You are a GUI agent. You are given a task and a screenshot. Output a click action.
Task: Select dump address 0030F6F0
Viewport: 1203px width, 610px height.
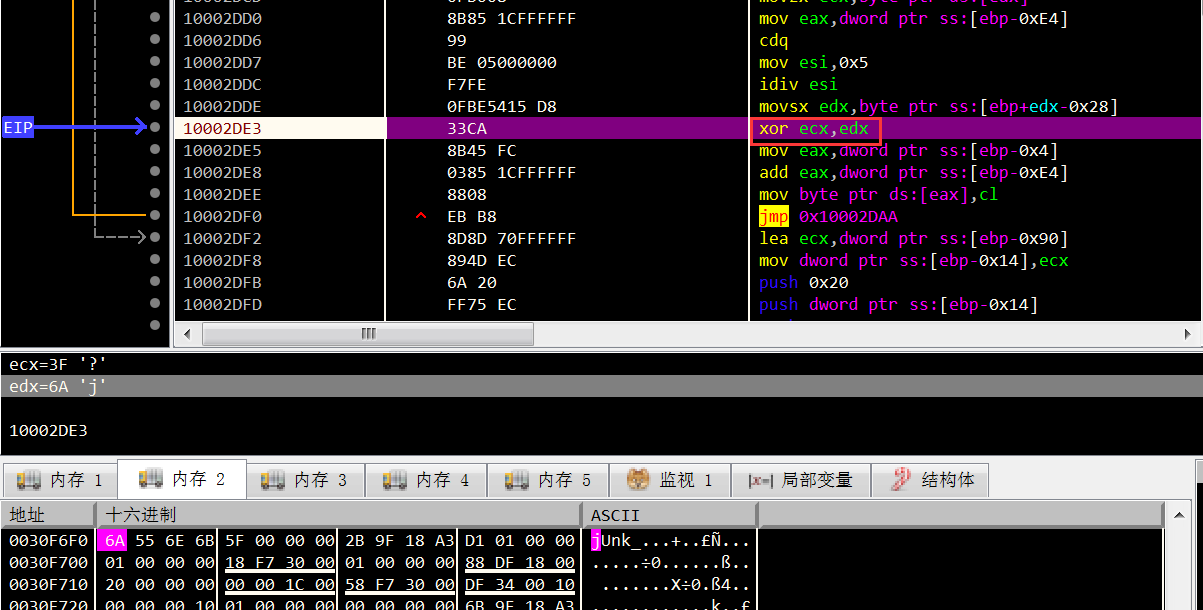[48, 540]
